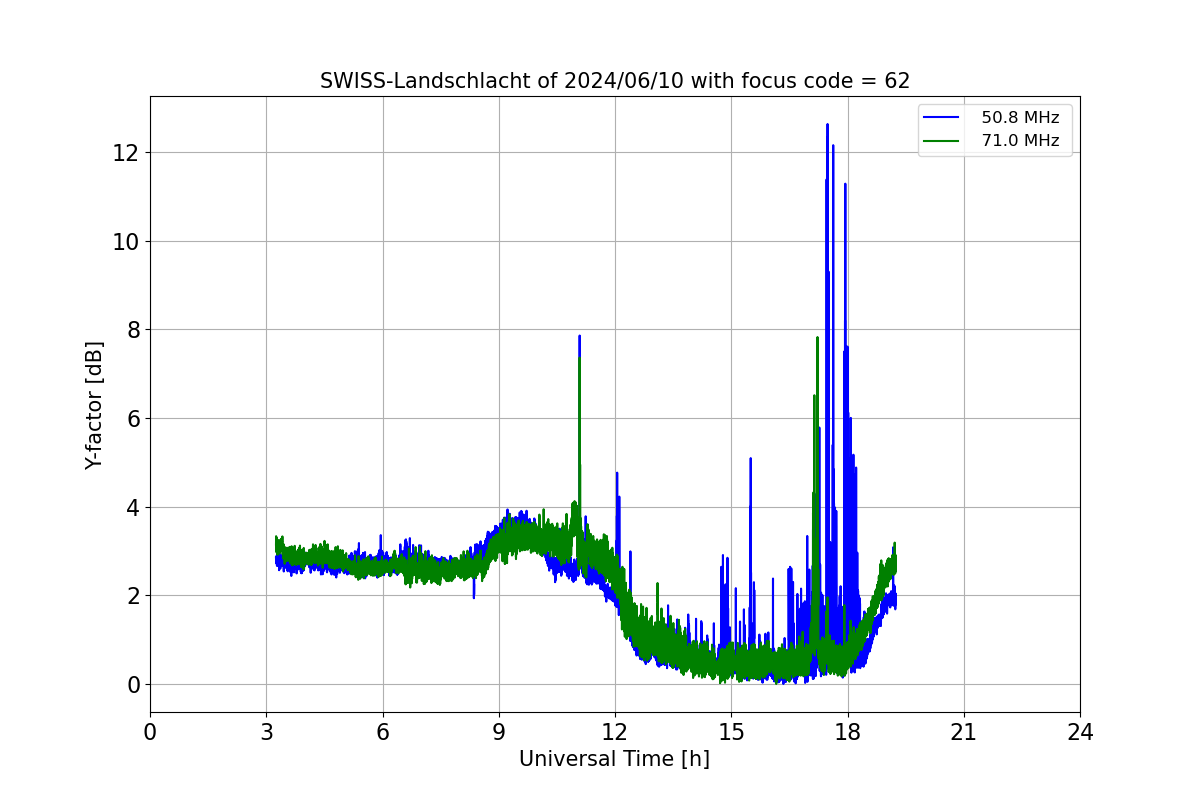1200x800 pixels.
Task: Click x-axis tick label 21
Action: tap(964, 732)
